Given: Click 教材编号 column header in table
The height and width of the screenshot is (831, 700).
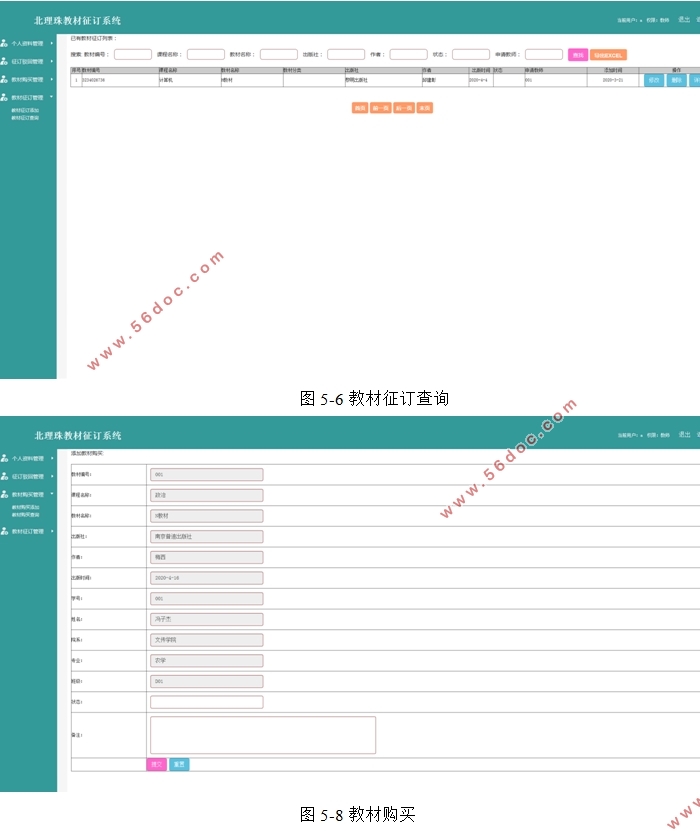Looking at the screenshot, I should [120, 70].
